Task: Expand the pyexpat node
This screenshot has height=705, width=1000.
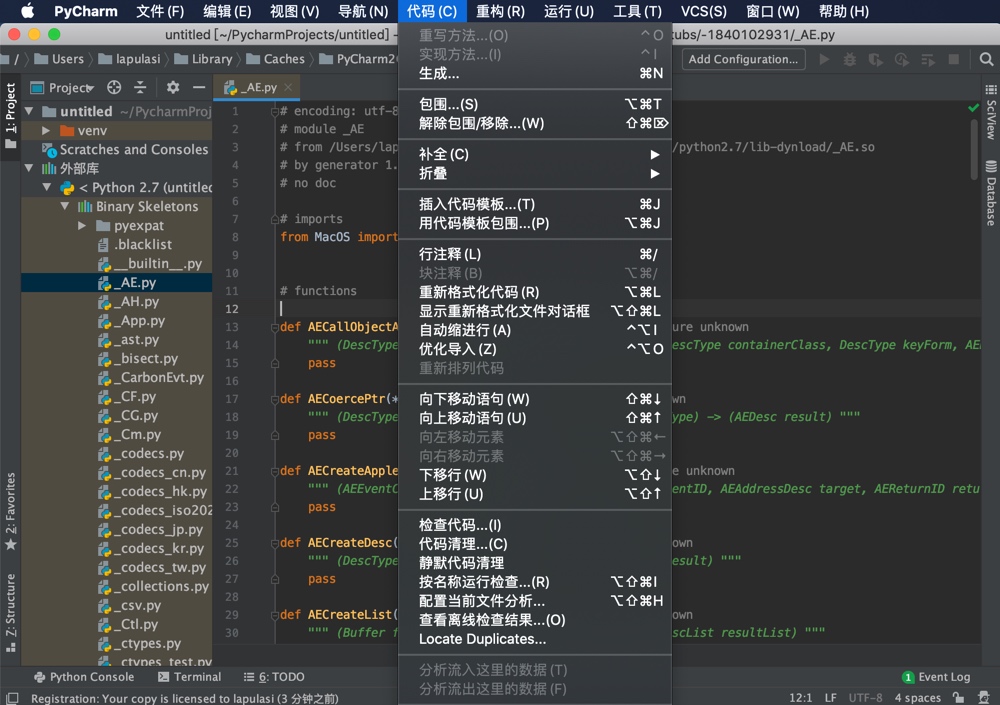Action: 81,225
